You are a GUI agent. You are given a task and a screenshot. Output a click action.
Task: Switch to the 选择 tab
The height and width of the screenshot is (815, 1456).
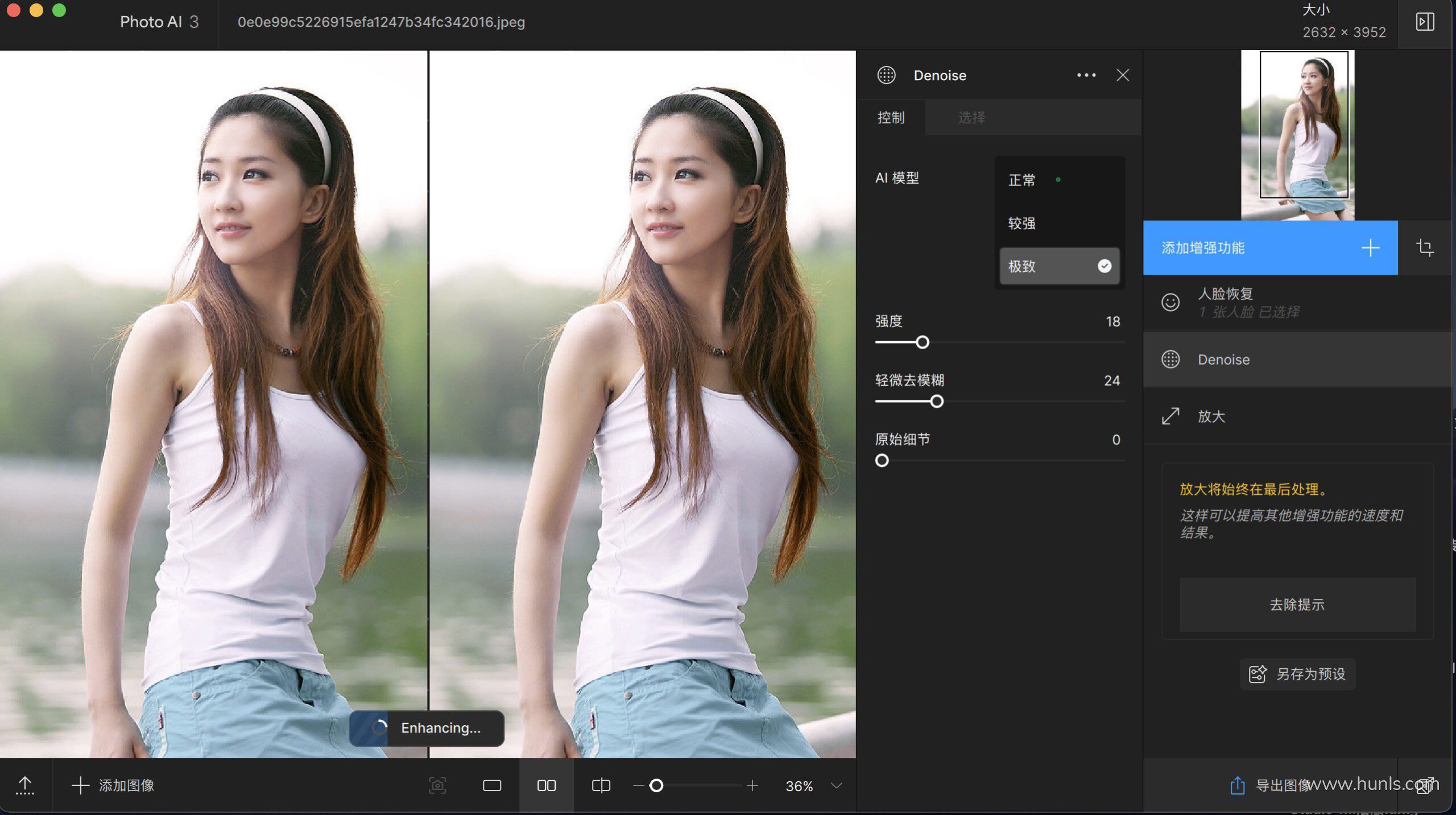pos(971,118)
